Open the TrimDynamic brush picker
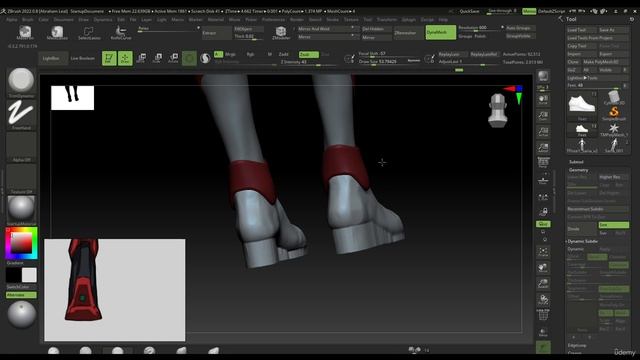The image size is (640, 360). click(21, 82)
